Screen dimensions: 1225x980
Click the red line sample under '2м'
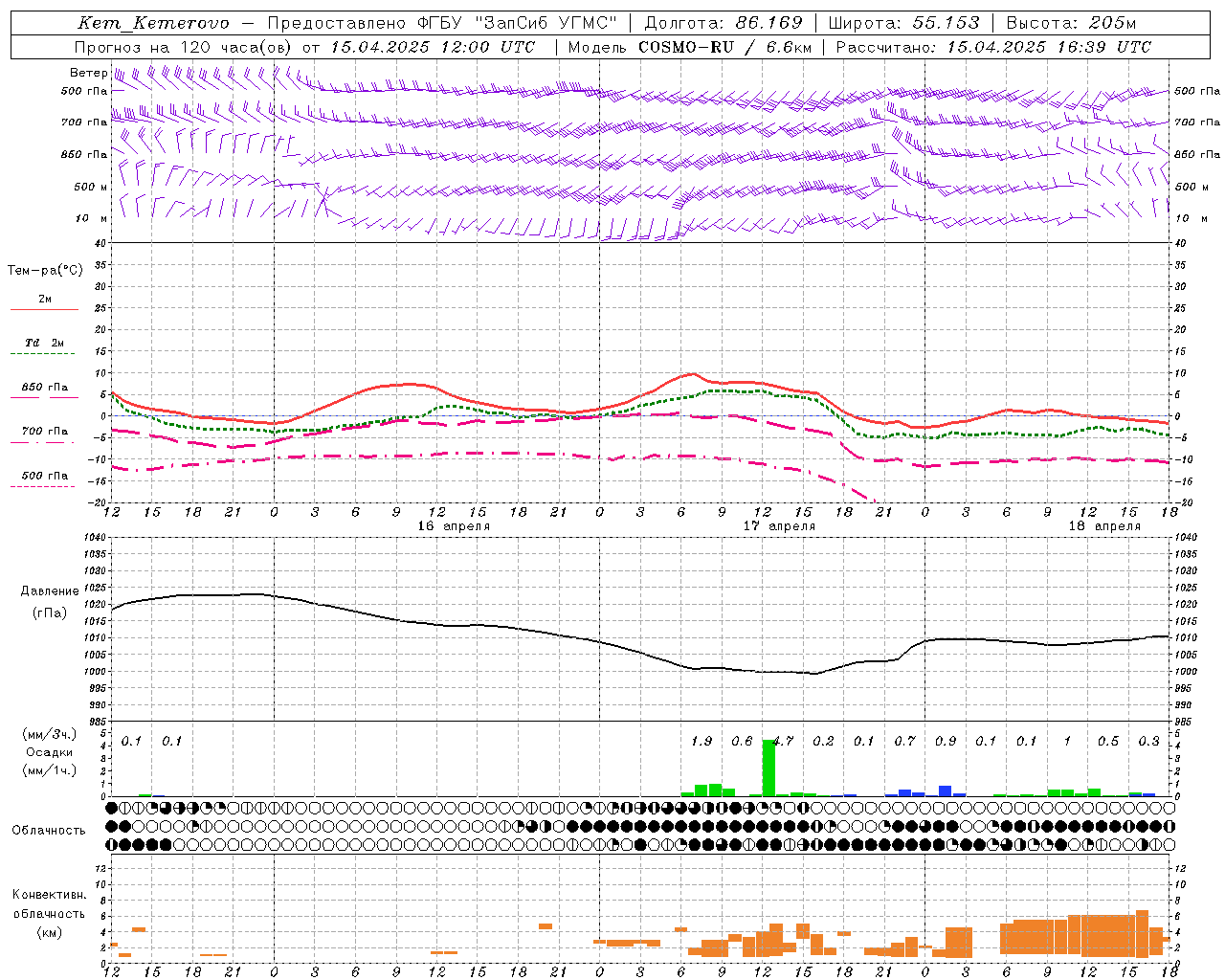(x=44, y=310)
